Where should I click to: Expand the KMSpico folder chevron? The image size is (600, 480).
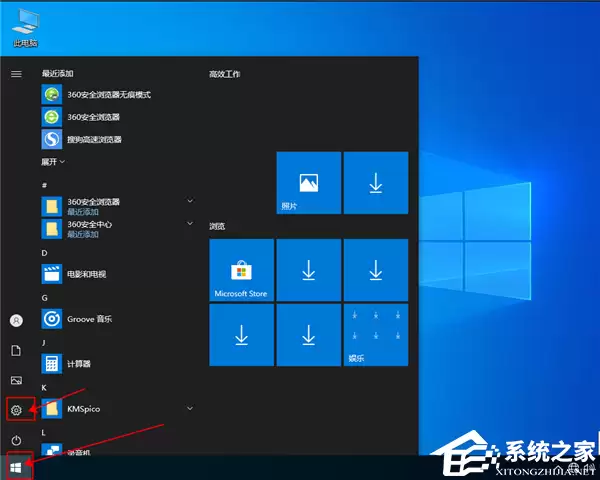coord(190,408)
